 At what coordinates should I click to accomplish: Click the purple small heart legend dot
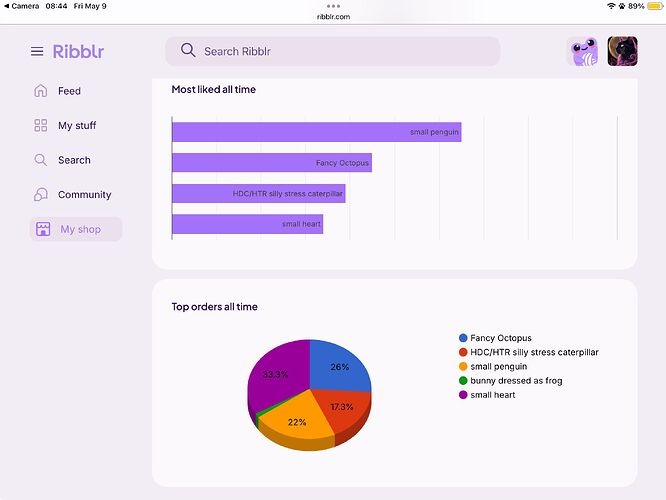(463, 395)
